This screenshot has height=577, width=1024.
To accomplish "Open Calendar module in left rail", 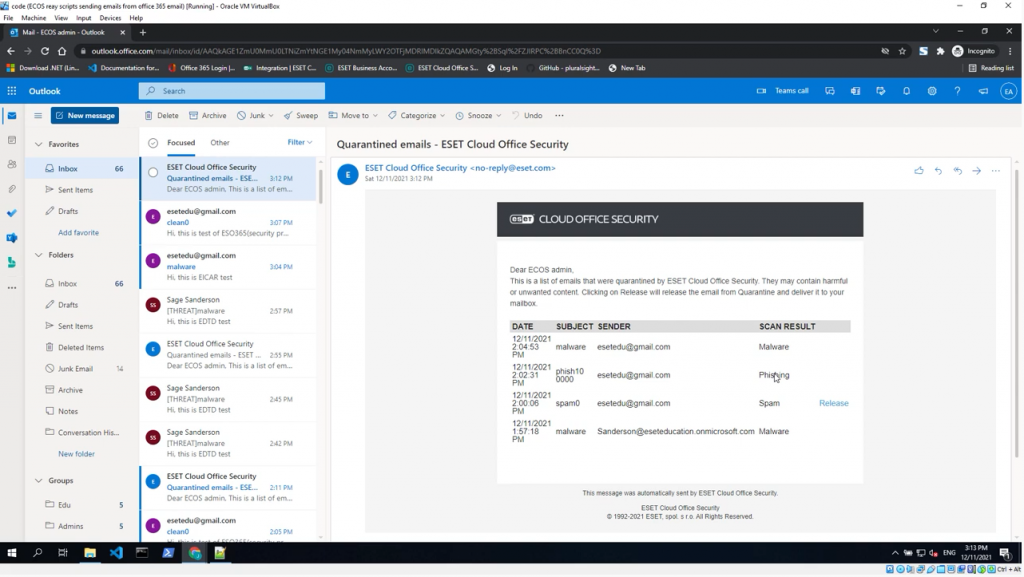I will (12, 140).
